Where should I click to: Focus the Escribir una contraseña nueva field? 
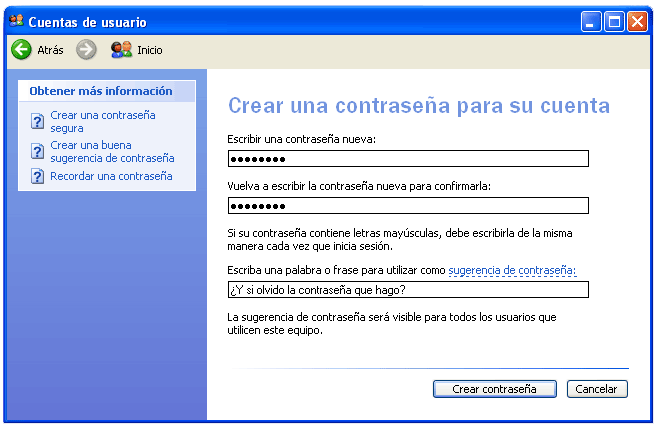pos(408,159)
